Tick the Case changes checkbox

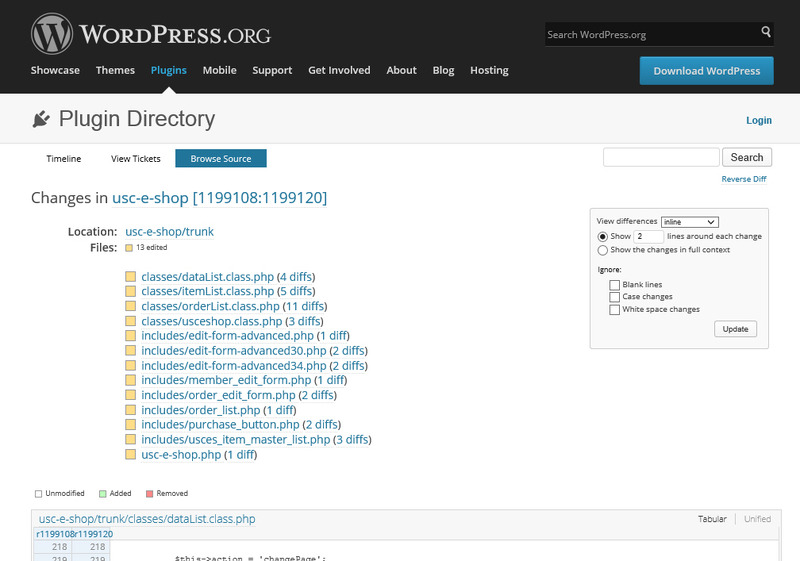pos(615,297)
